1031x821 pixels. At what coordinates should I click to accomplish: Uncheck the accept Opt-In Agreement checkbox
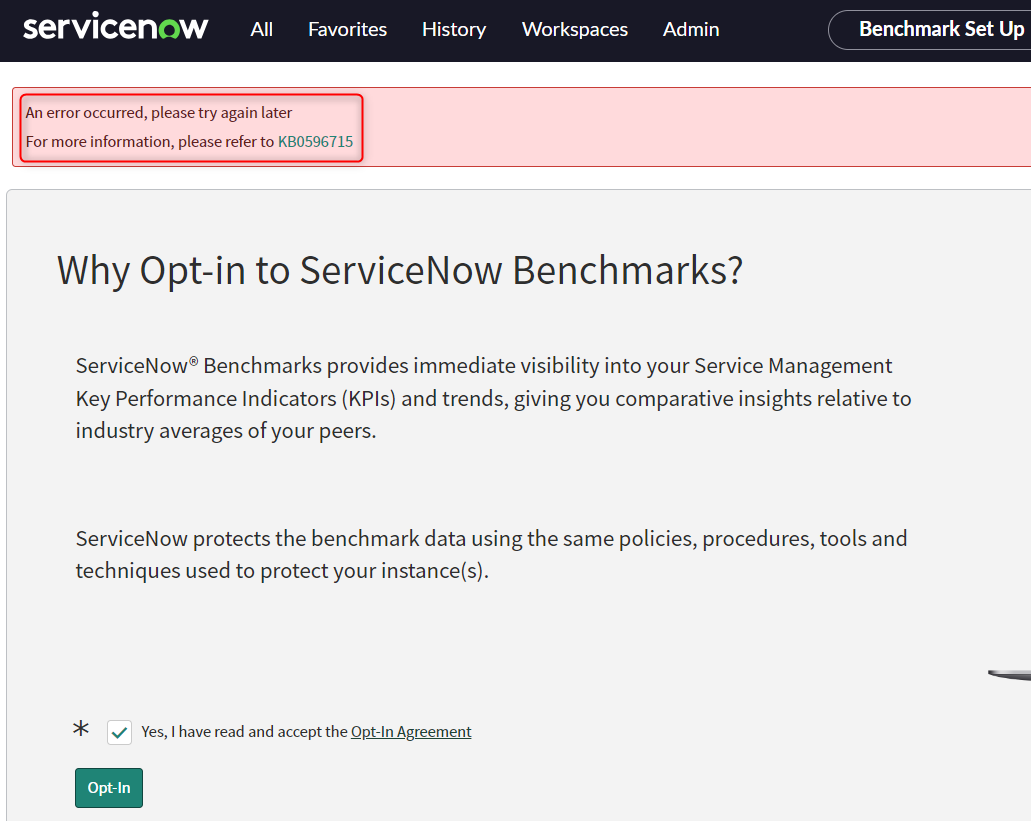(120, 732)
